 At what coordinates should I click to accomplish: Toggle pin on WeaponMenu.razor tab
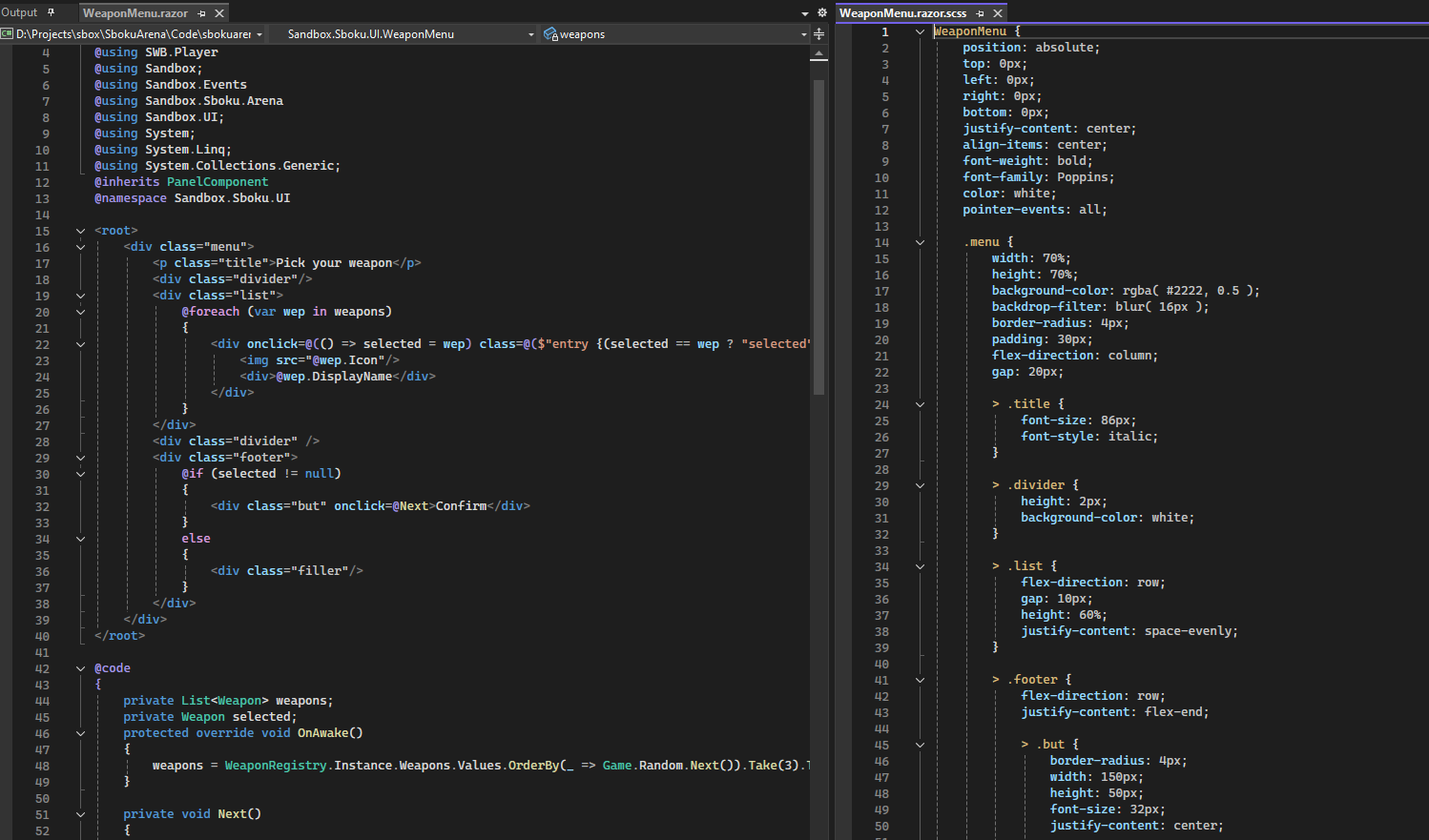pos(201,13)
